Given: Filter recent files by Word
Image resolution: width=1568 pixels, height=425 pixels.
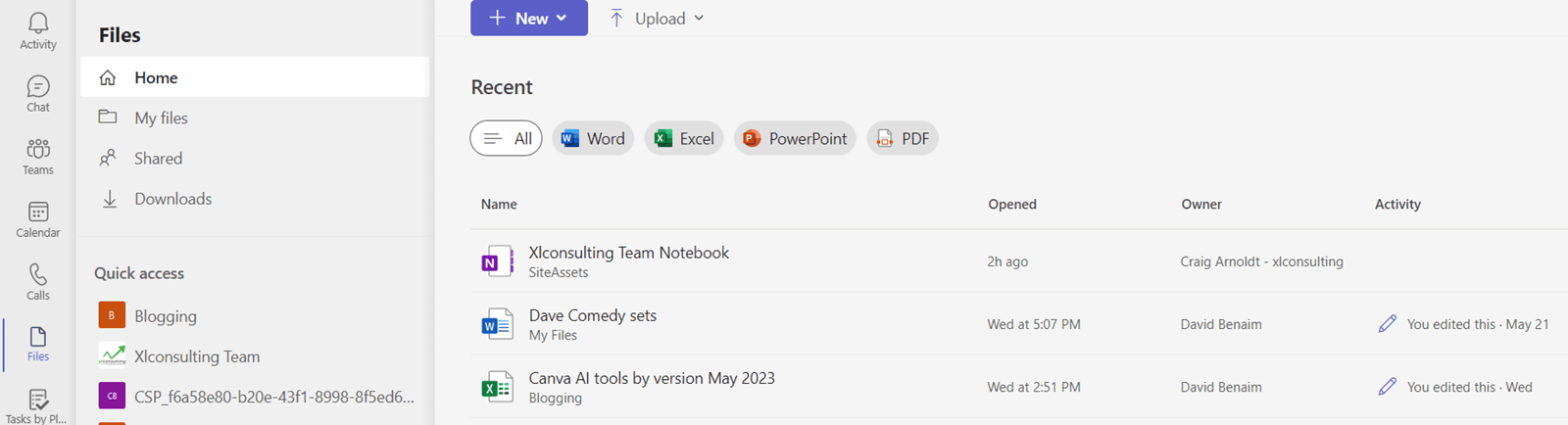Looking at the screenshot, I should [x=592, y=139].
